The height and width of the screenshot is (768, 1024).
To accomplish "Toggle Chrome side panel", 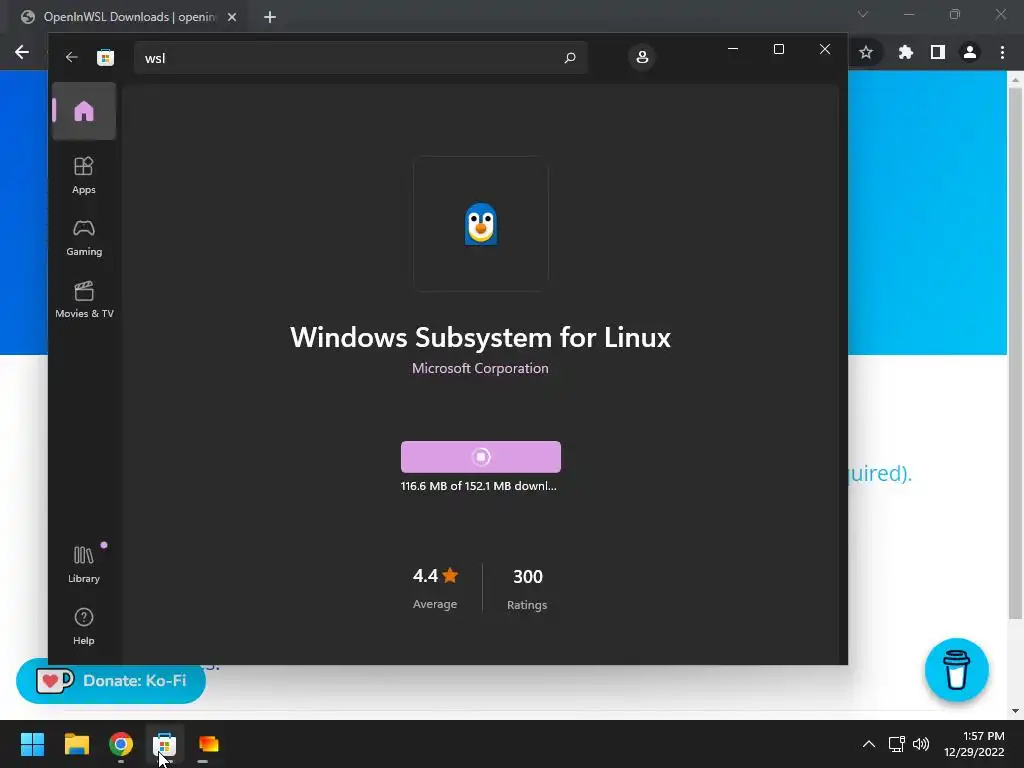I will (938, 52).
